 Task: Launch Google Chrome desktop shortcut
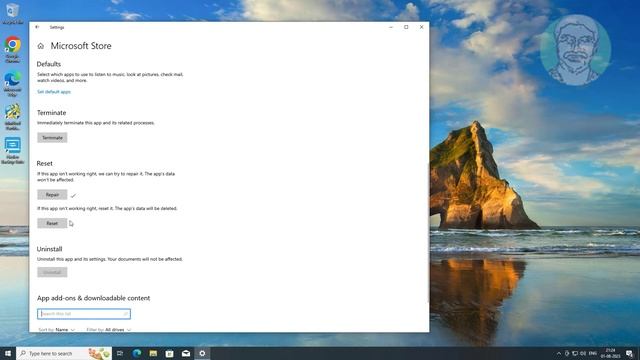(x=12, y=50)
